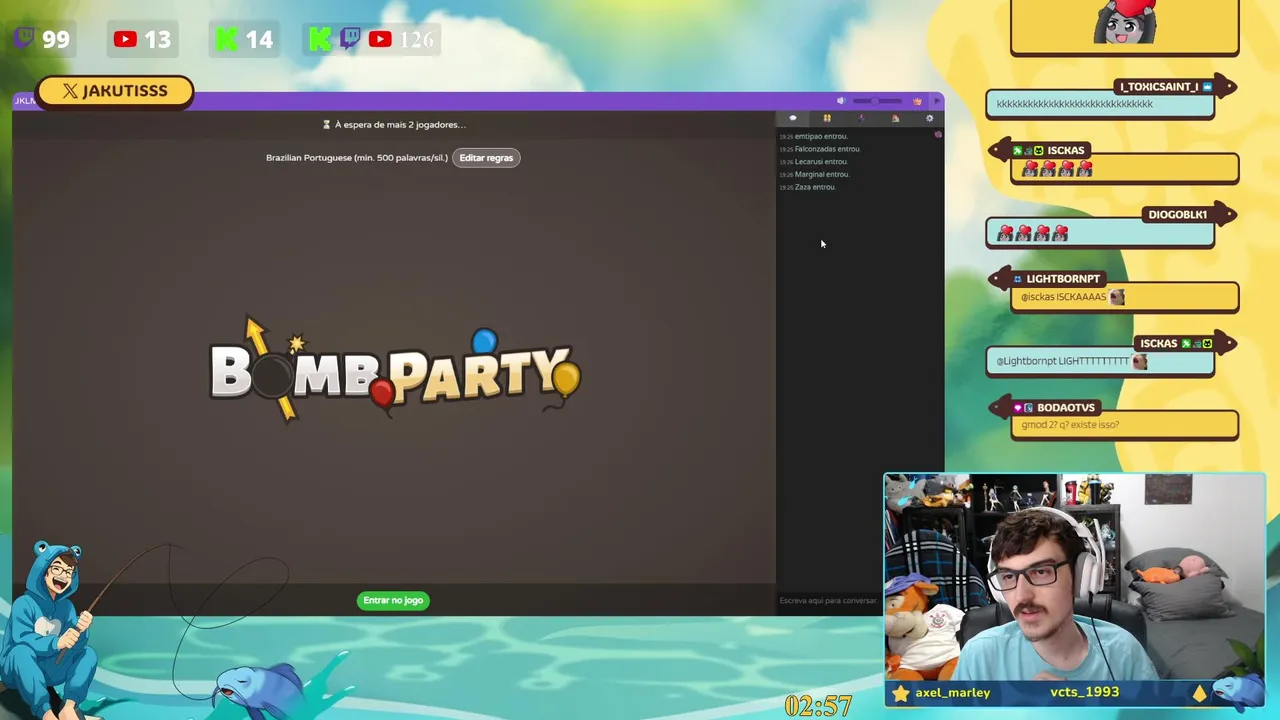Open the room house tab

click(x=895, y=118)
